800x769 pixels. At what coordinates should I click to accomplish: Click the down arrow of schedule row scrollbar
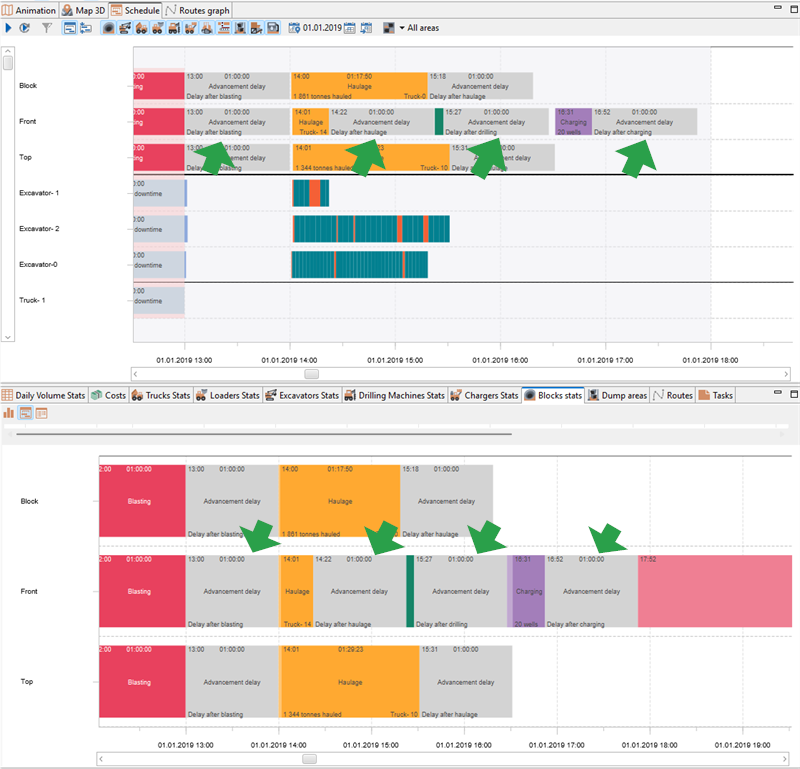[8, 337]
